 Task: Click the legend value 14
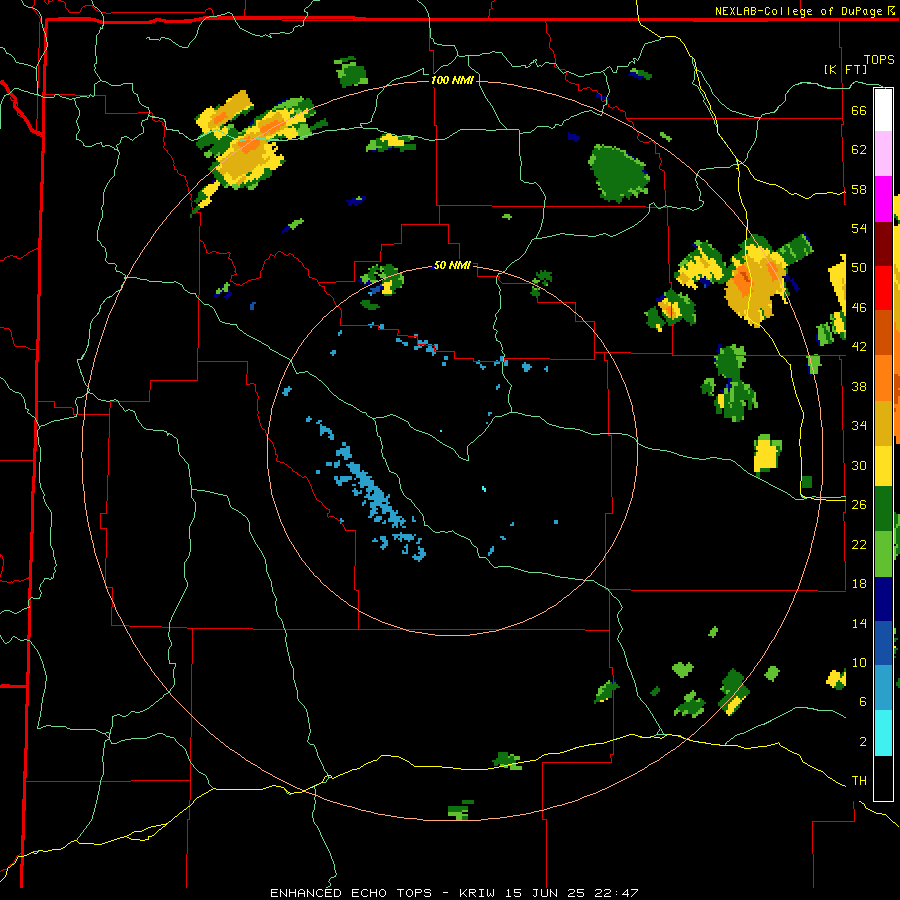(x=859, y=623)
